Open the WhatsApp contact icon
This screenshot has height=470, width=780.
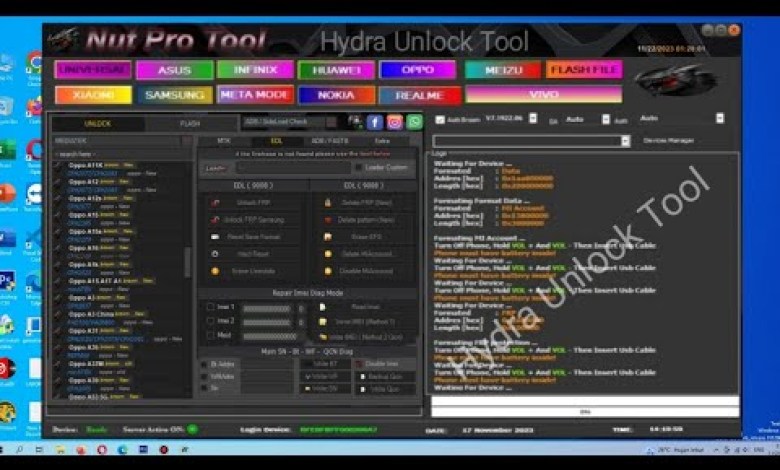pyautogui.click(x=414, y=122)
